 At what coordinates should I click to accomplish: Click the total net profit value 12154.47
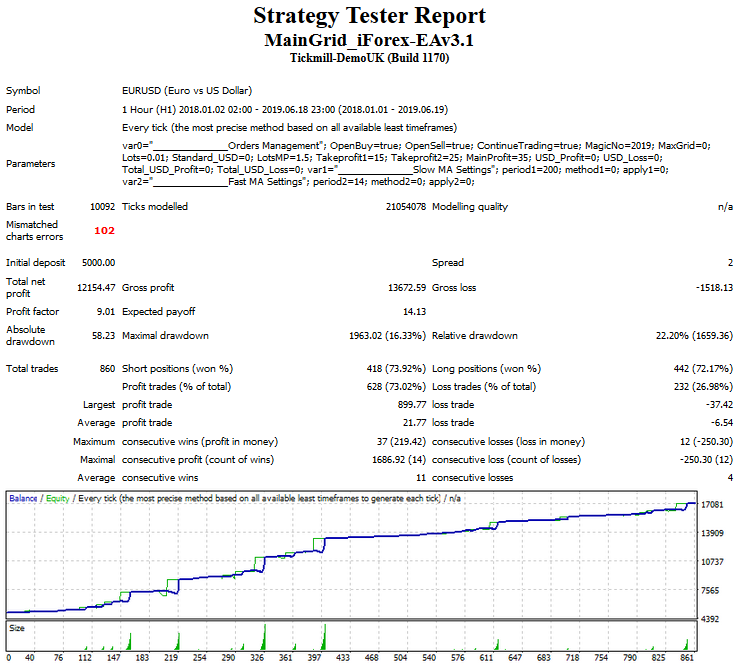click(98, 288)
